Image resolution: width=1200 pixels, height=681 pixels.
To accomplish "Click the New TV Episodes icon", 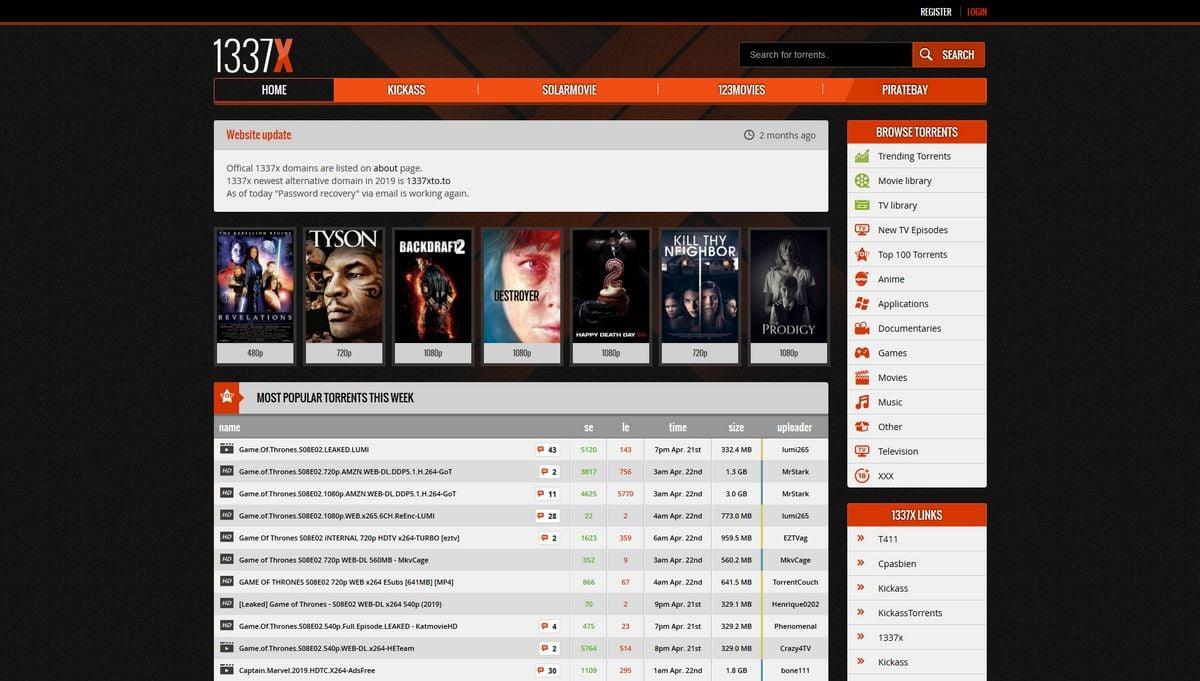I will point(861,230).
